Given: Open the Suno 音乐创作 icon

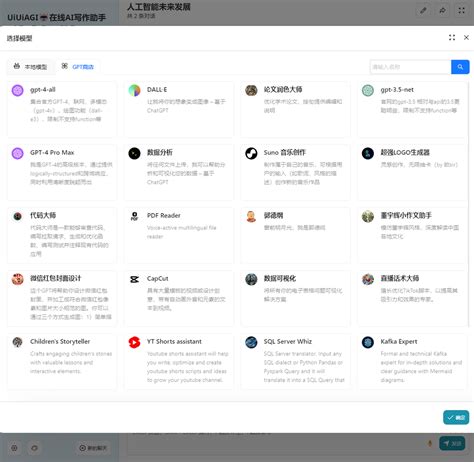Looking at the screenshot, I should click(x=251, y=153).
